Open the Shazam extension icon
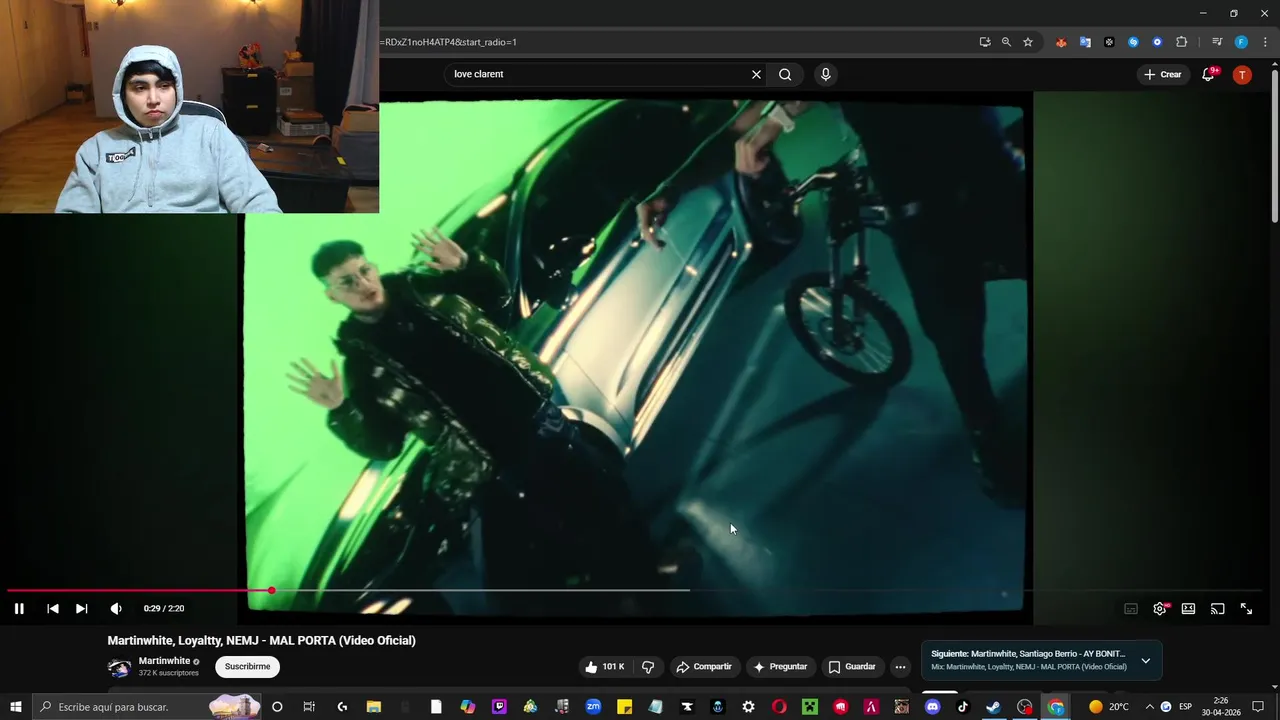 coord(1133,42)
